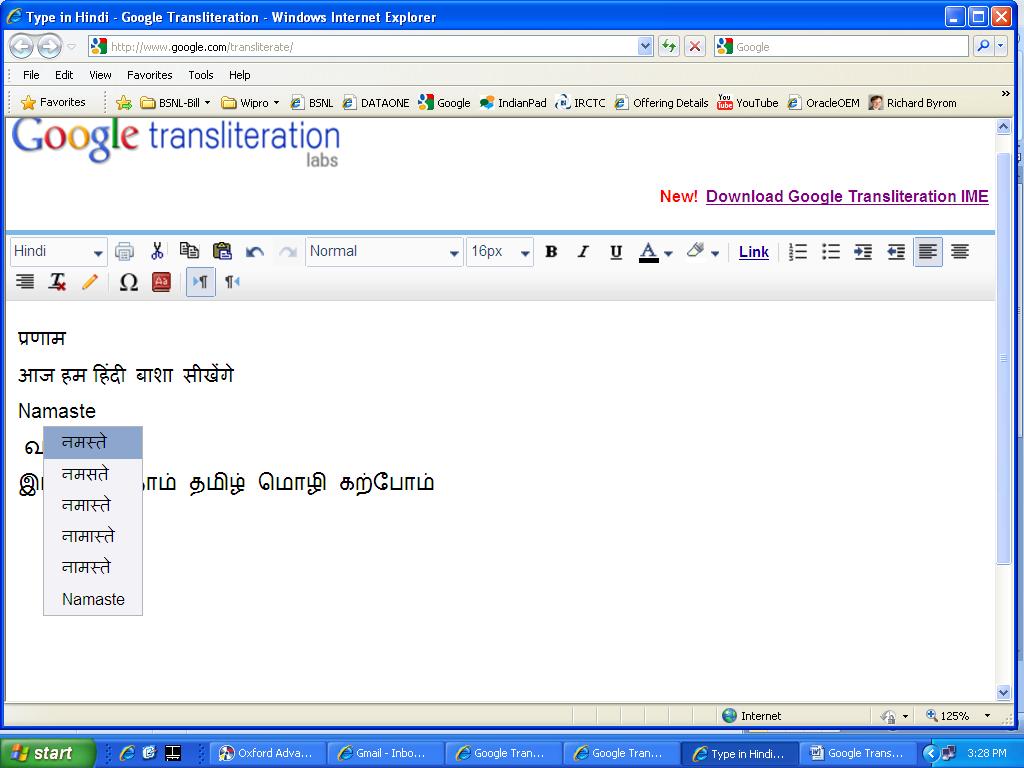Open the Tools menu
This screenshot has height=768, width=1024.
[x=200, y=74]
